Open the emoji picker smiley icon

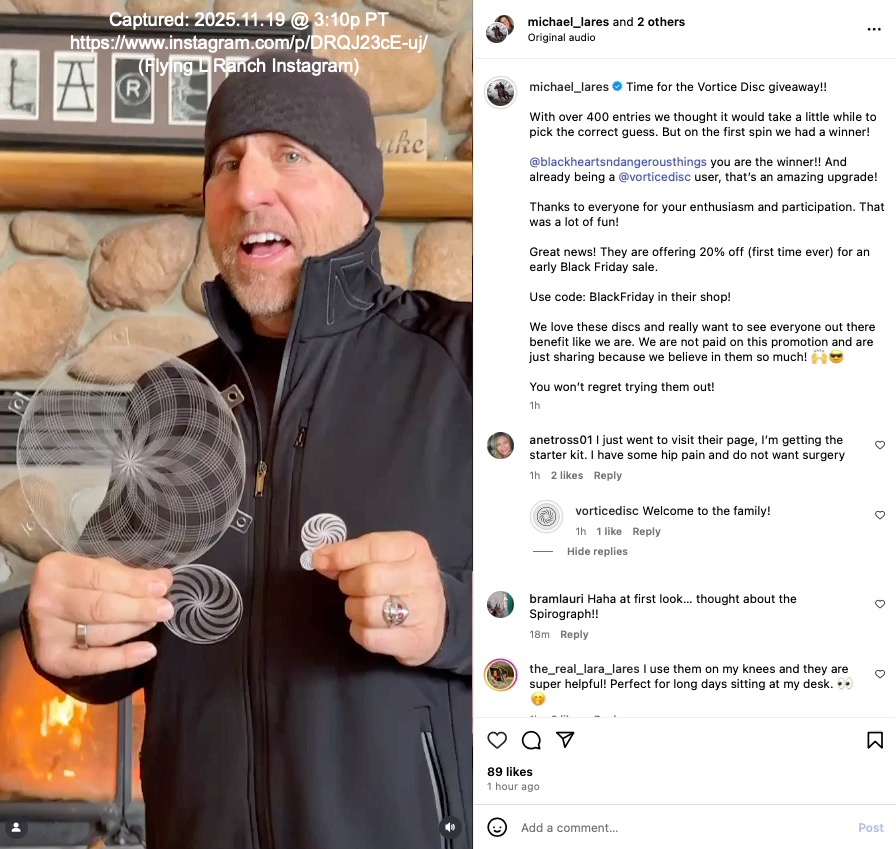pyautogui.click(x=497, y=827)
